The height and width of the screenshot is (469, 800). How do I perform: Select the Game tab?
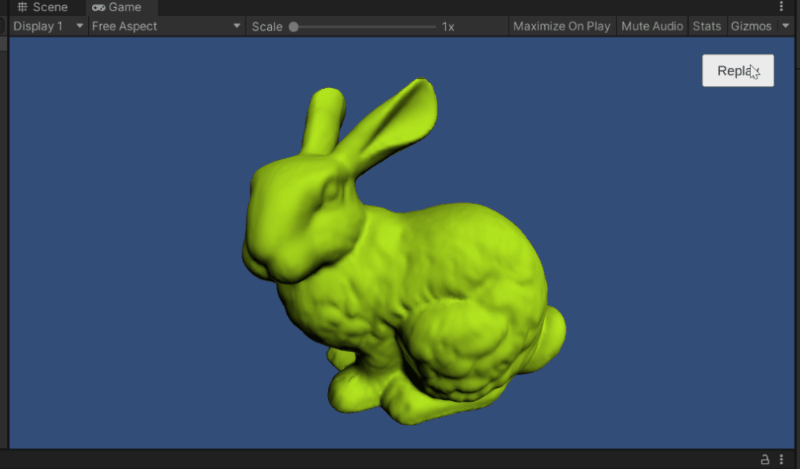(x=117, y=7)
